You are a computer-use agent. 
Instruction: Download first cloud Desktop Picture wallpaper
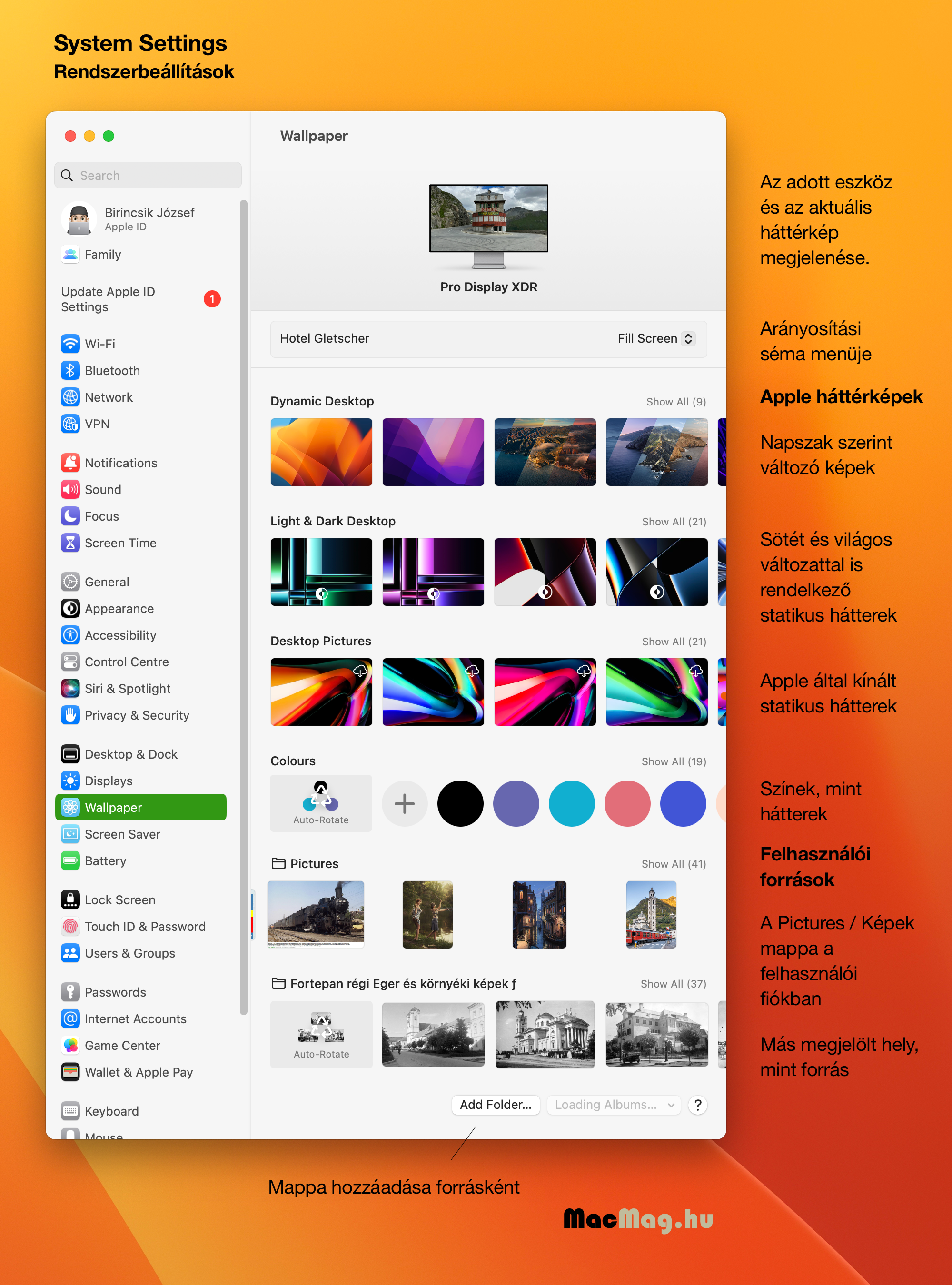coord(360,671)
